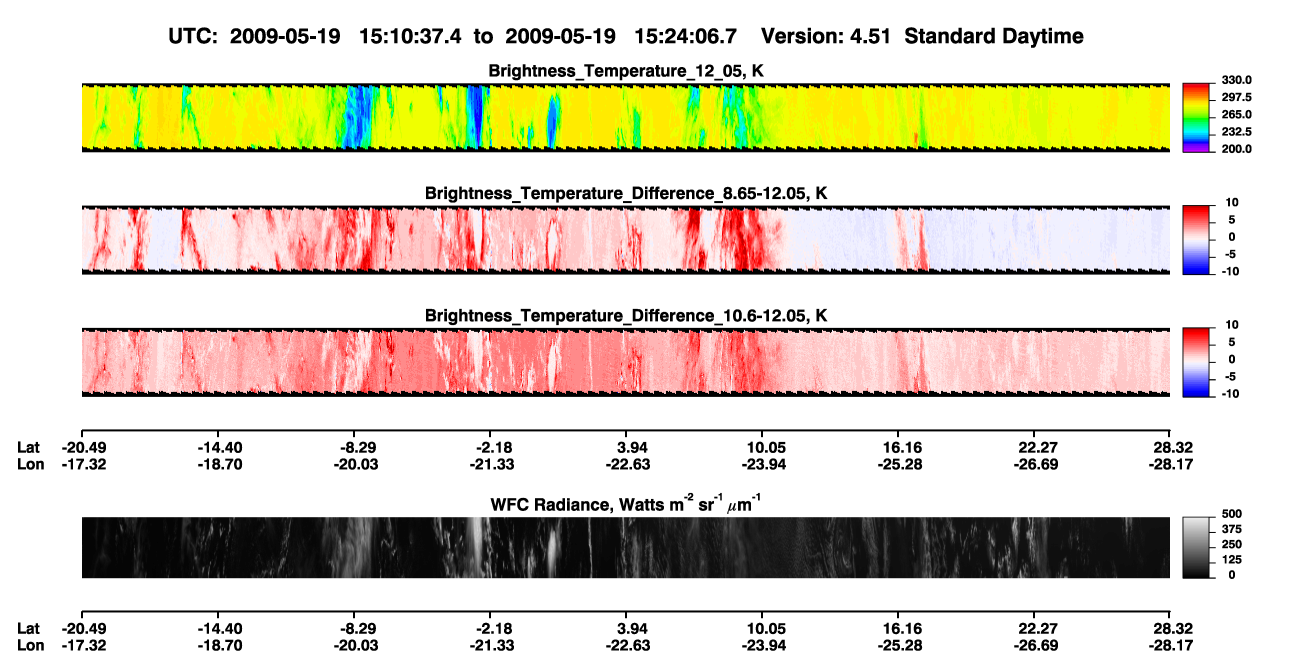Click the Brightness_Temperature_12_05 panel title

tap(626, 71)
